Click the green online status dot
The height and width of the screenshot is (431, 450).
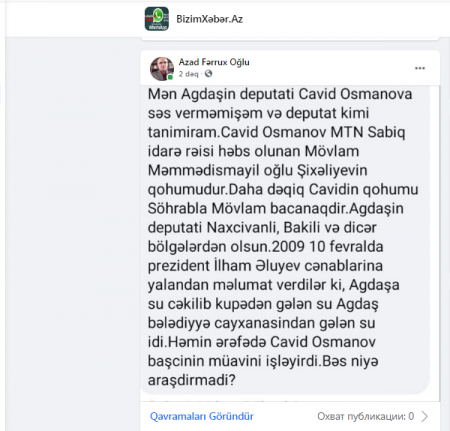coord(170,77)
